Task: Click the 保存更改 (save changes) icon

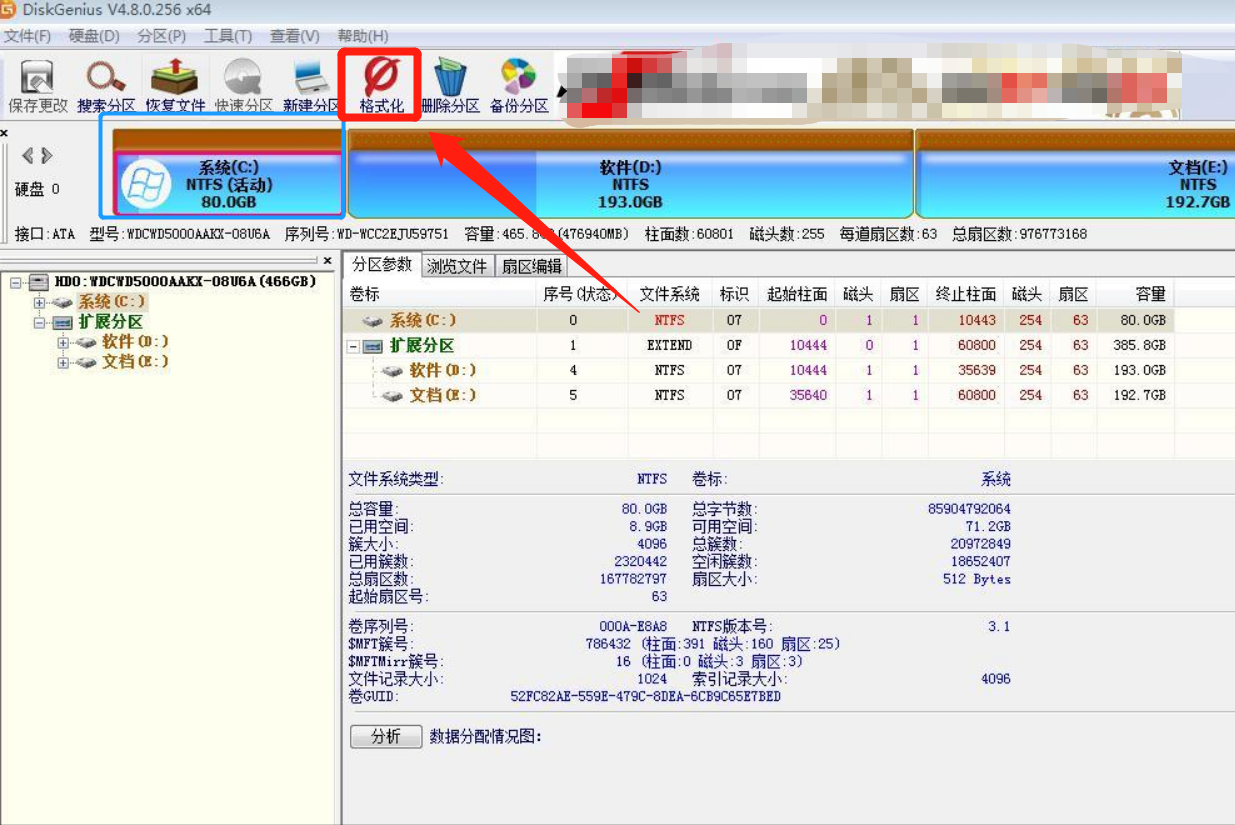Action: (36, 85)
